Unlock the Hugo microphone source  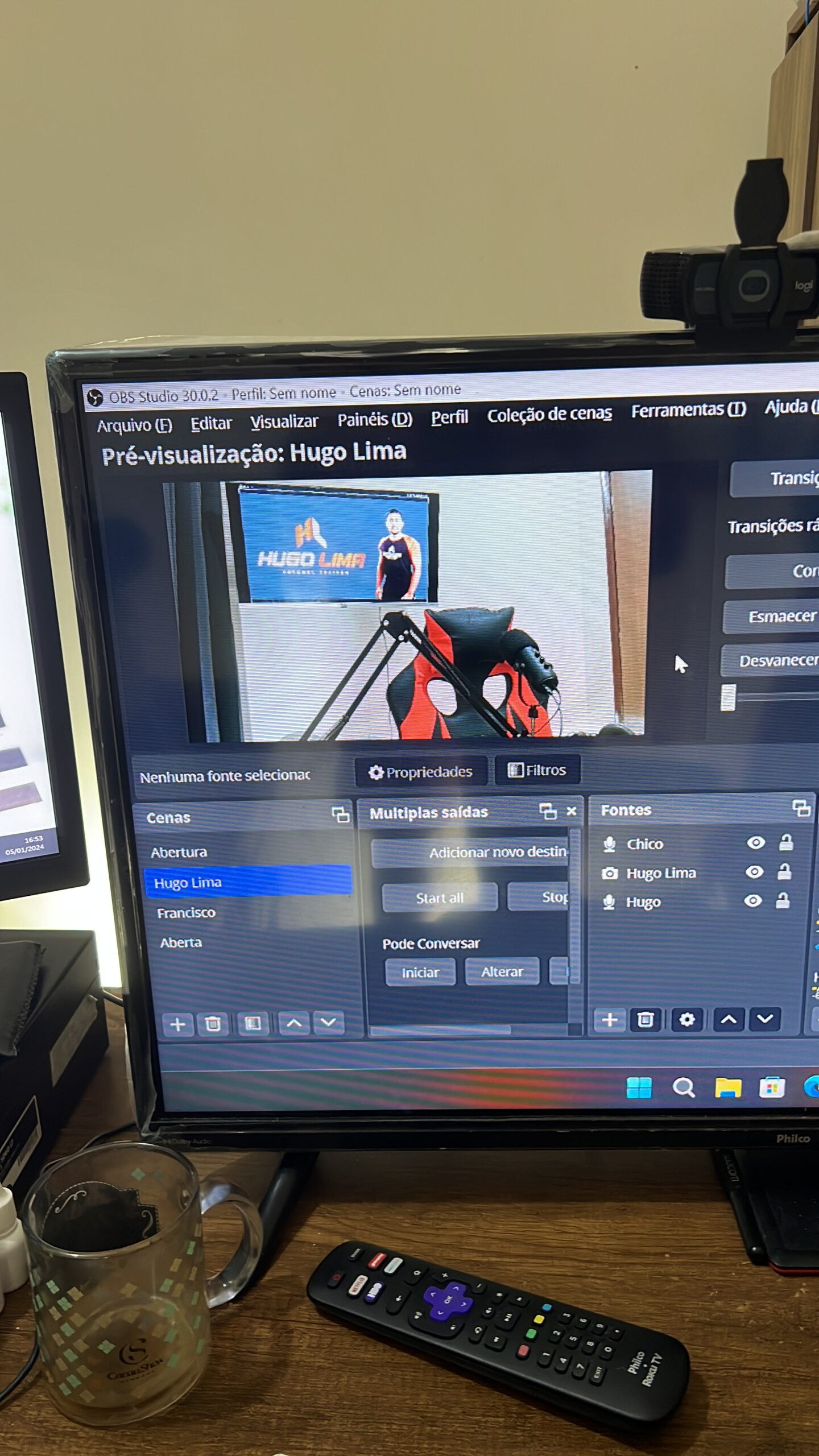783,900
